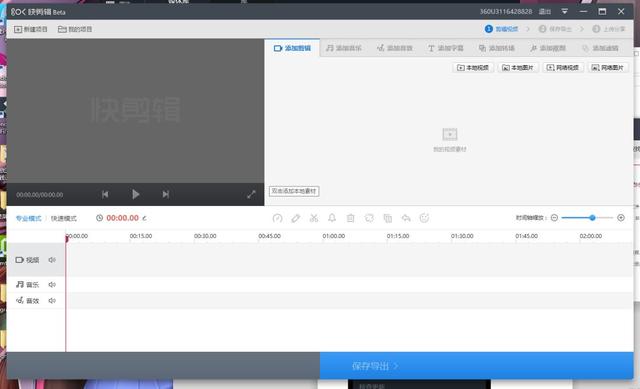This screenshot has width=640, height=389.
Task: Switch to the 添加音效 tab
Action: tap(394, 48)
